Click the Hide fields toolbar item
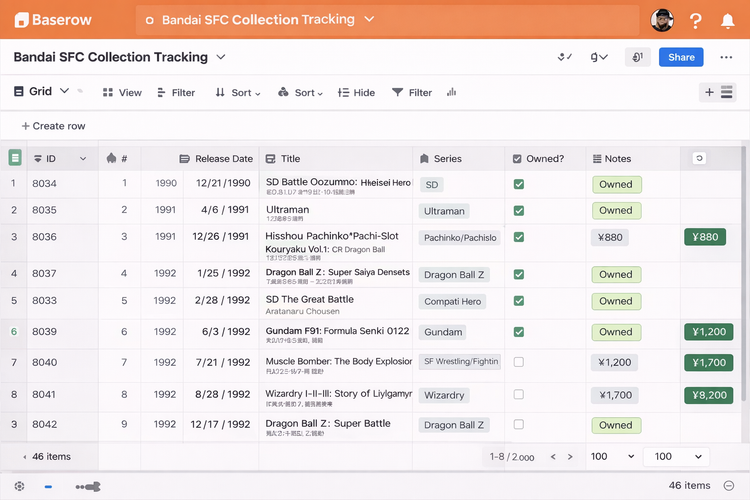 pos(356,93)
